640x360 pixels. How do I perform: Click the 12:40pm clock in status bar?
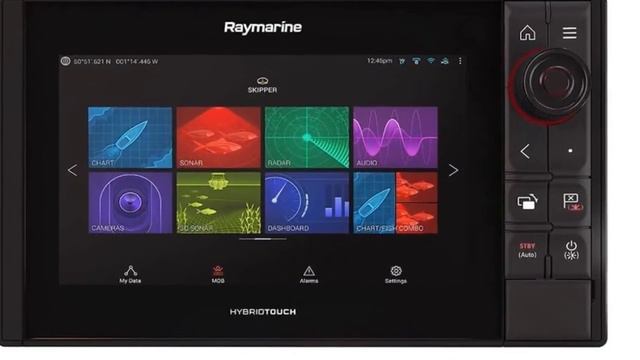(x=380, y=61)
